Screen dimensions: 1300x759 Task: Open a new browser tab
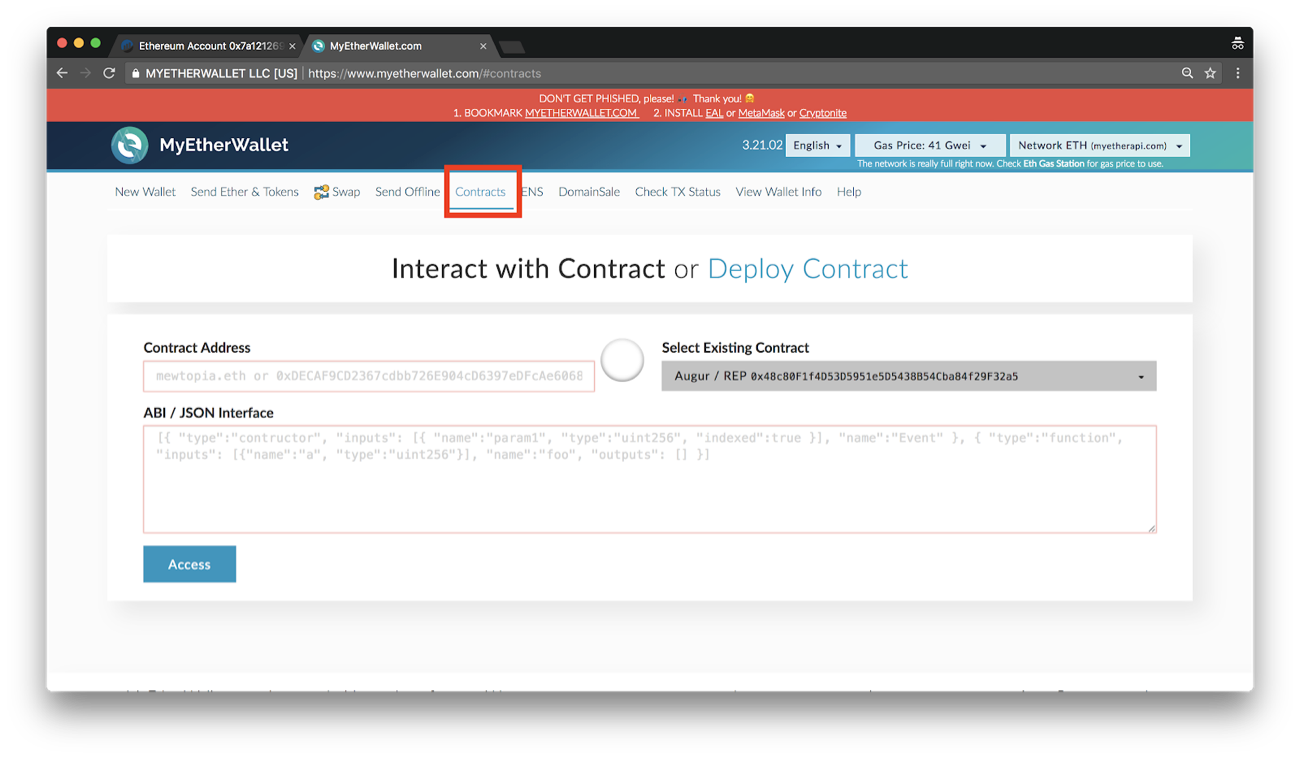pyautogui.click(x=511, y=47)
